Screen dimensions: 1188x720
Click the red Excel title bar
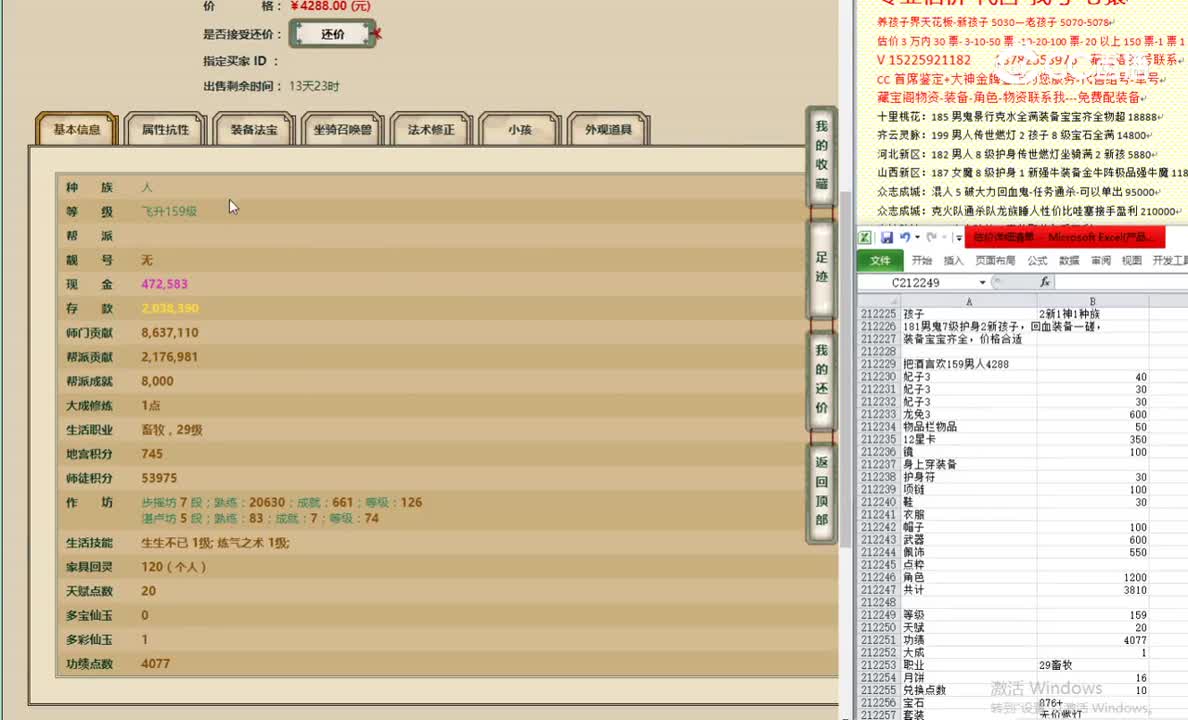1065,237
